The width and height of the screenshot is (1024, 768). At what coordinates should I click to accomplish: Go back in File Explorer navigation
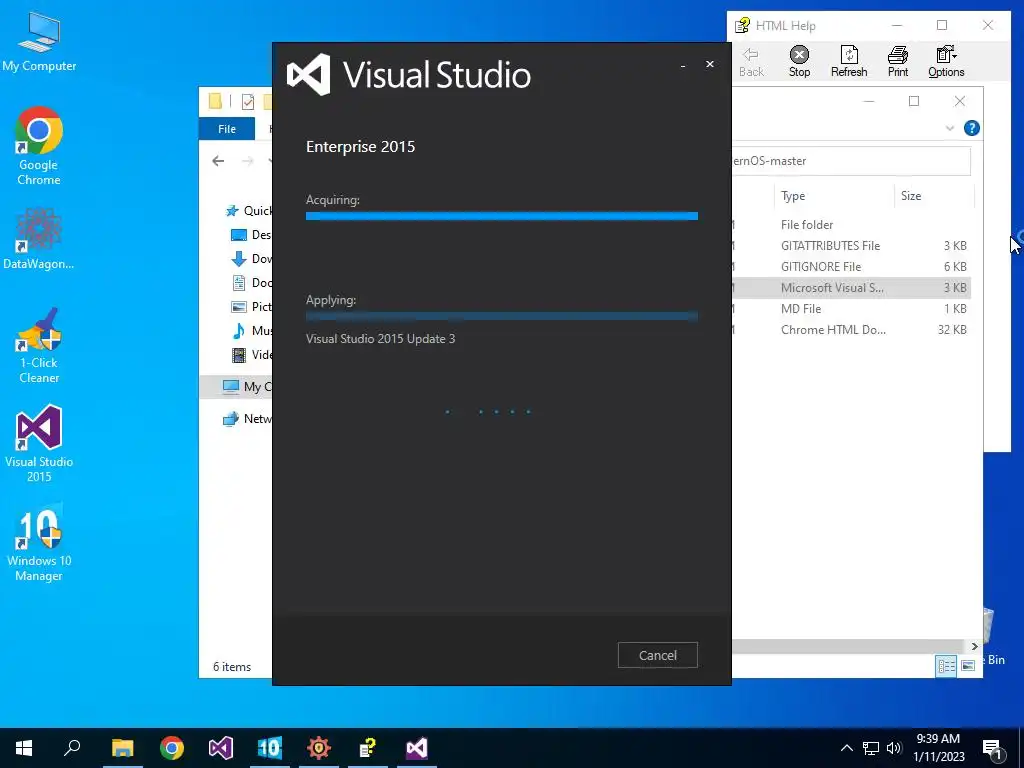(218, 161)
